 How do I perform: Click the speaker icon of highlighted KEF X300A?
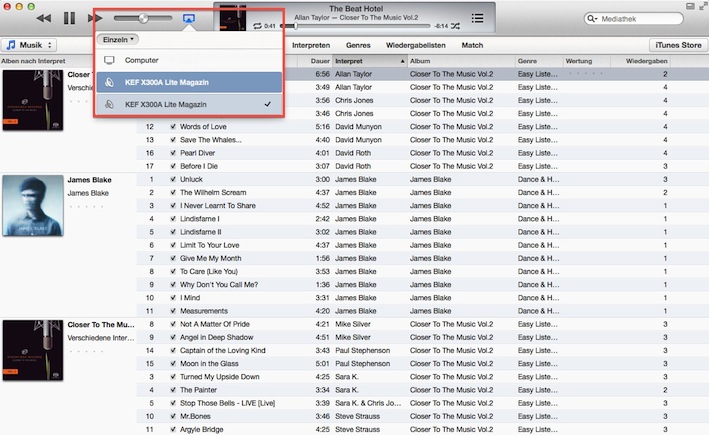pyautogui.click(x=109, y=82)
